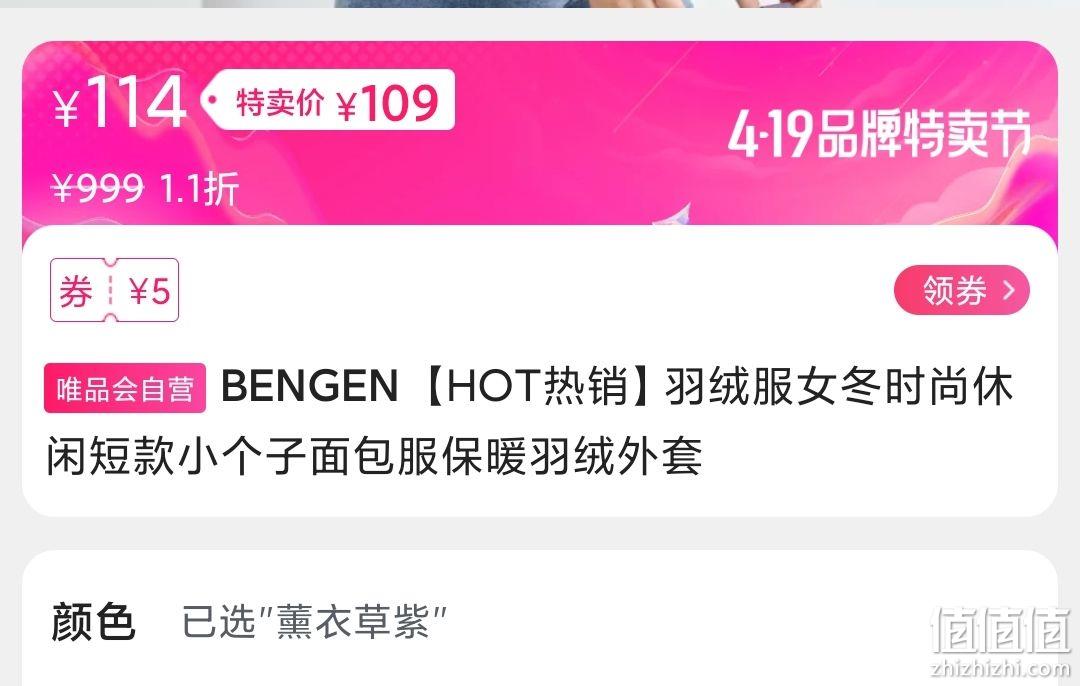
Task: Tap the pink promotional price banner
Action: click(x=540, y=134)
